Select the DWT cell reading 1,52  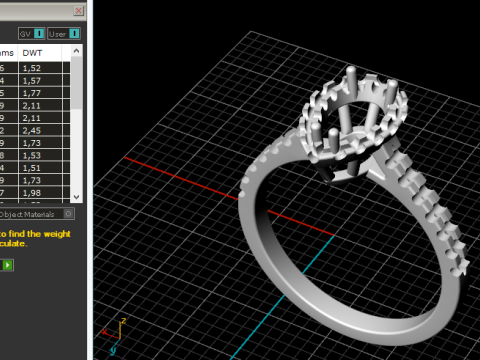pyautogui.click(x=40, y=68)
